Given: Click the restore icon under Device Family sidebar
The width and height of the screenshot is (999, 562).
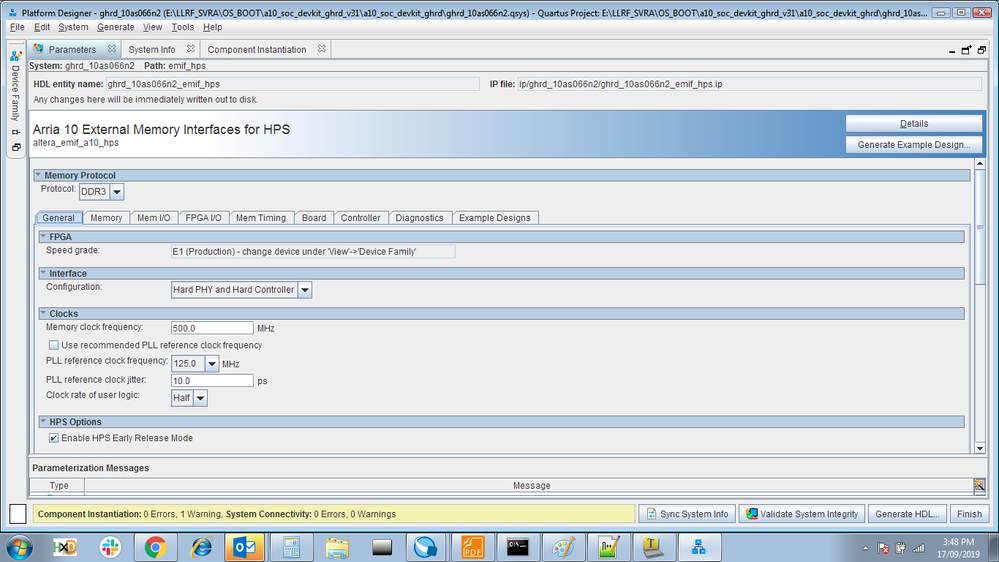Looking at the screenshot, I should click(16, 147).
